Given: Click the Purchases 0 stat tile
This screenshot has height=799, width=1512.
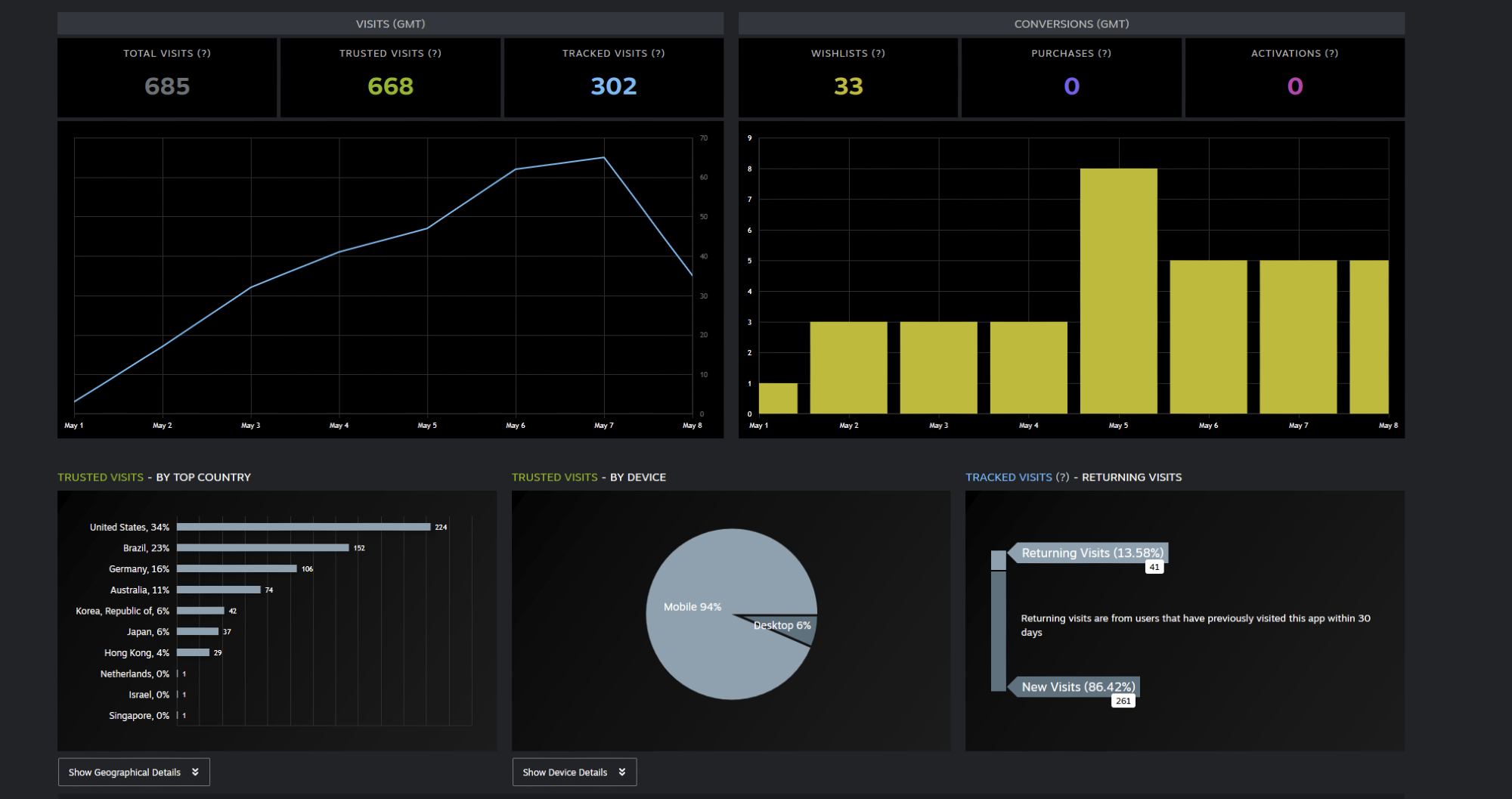Looking at the screenshot, I should (1071, 77).
